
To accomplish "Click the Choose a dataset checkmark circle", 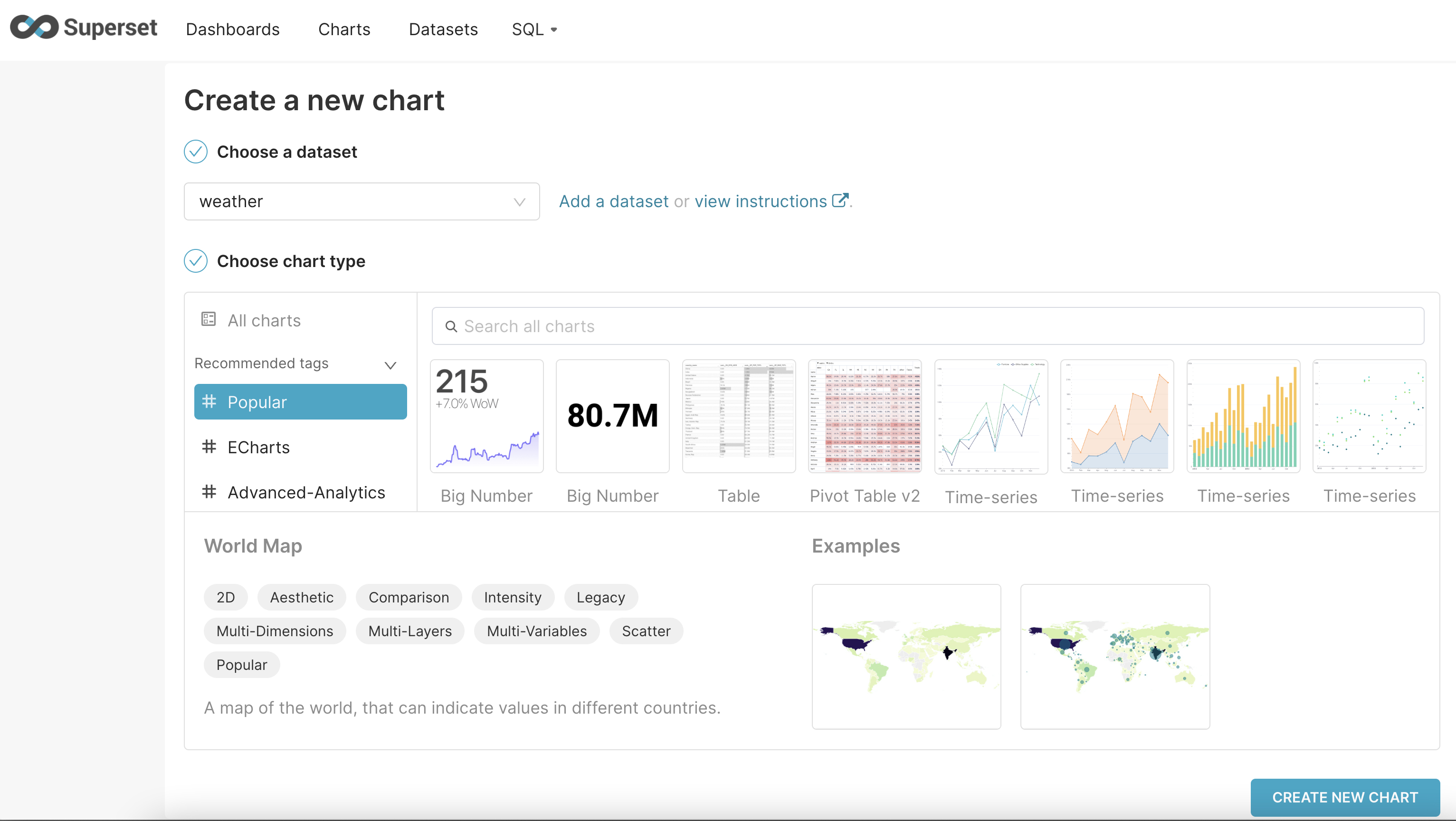I will tap(196, 152).
